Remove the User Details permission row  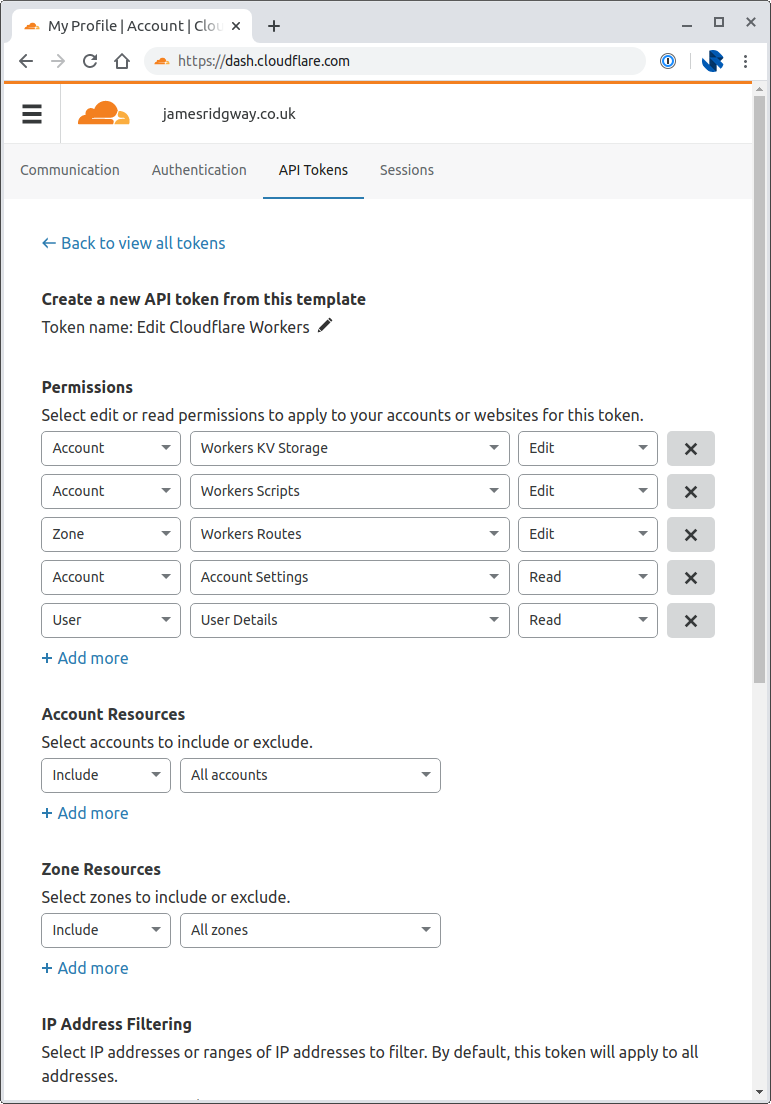coord(691,620)
